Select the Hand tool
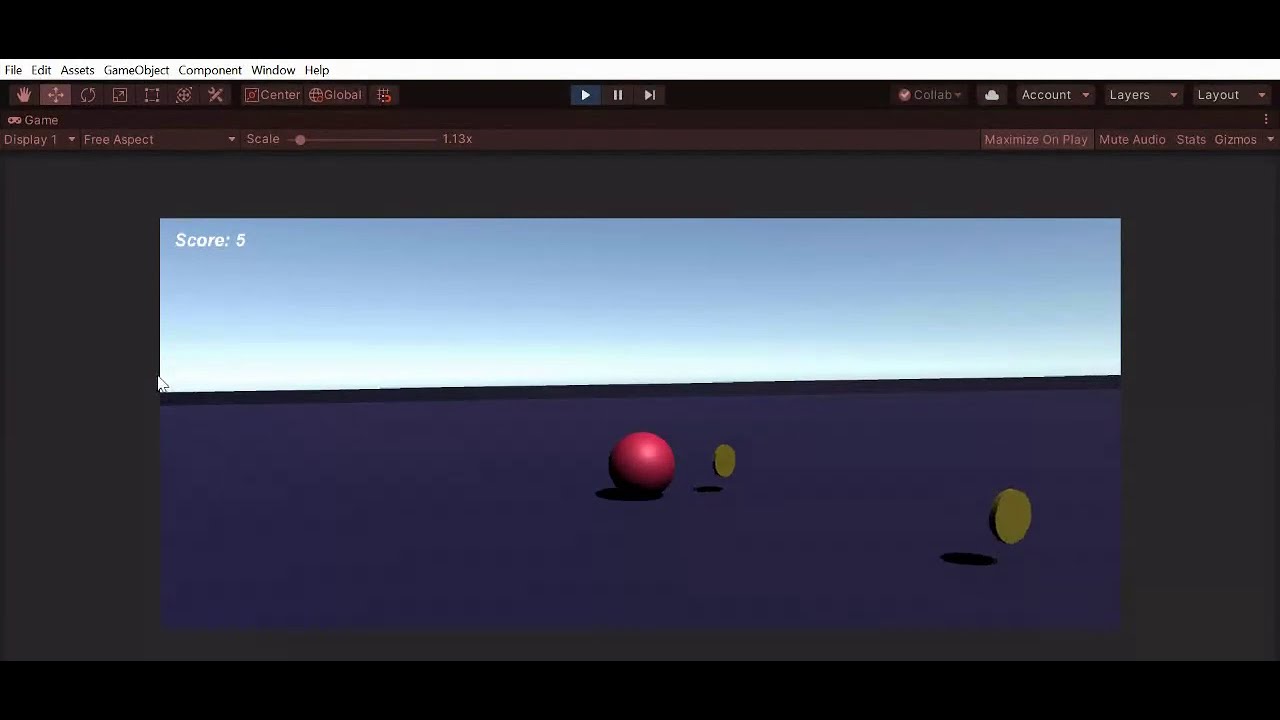The width and height of the screenshot is (1280, 720). [x=24, y=95]
